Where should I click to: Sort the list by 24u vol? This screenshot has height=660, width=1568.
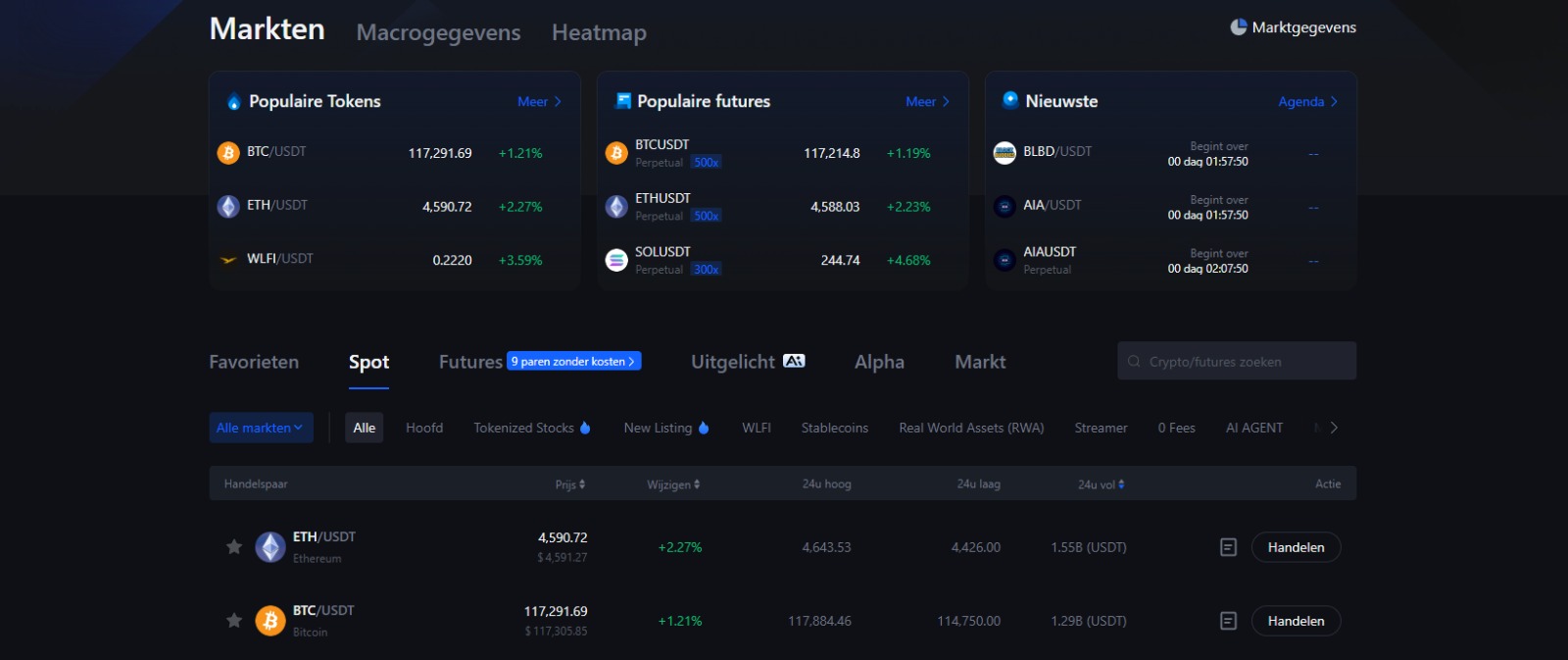(1101, 484)
